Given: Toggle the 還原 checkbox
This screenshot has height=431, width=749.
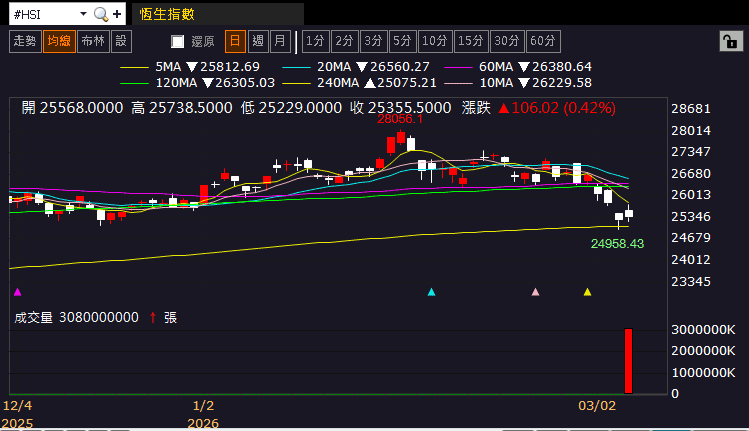Looking at the screenshot, I should tap(178, 42).
